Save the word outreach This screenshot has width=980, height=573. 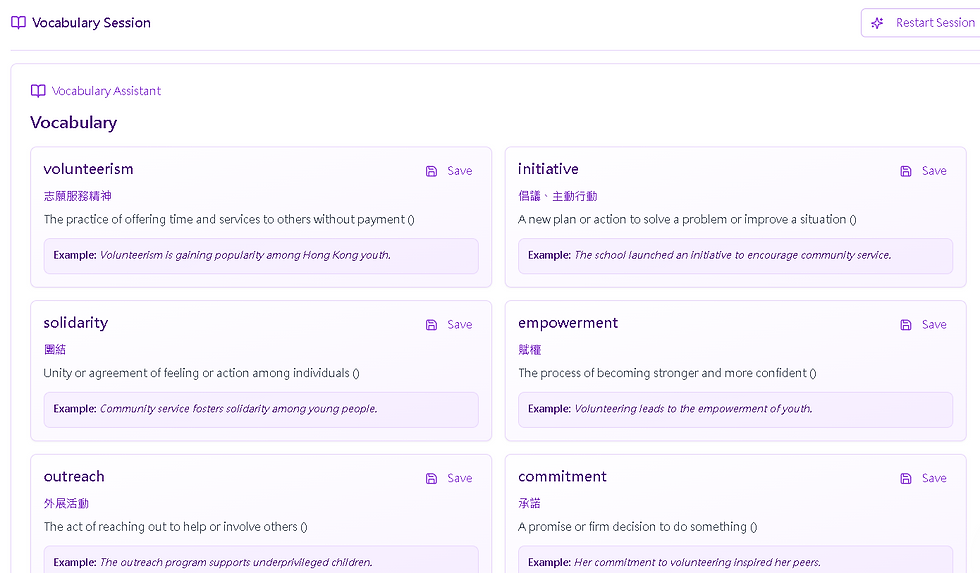tap(449, 478)
